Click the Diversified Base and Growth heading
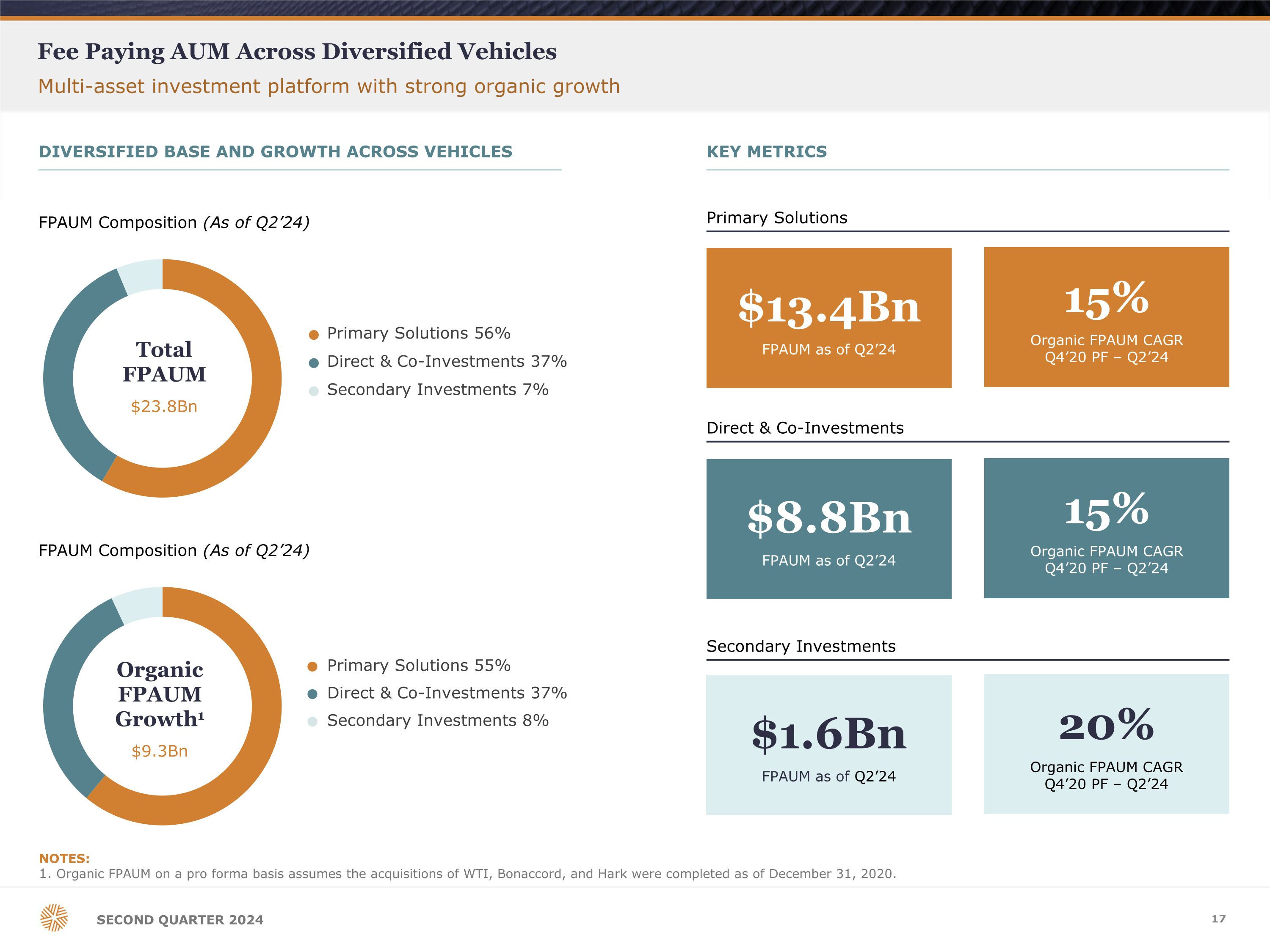Viewport: 1270px width, 952px height. [x=275, y=151]
